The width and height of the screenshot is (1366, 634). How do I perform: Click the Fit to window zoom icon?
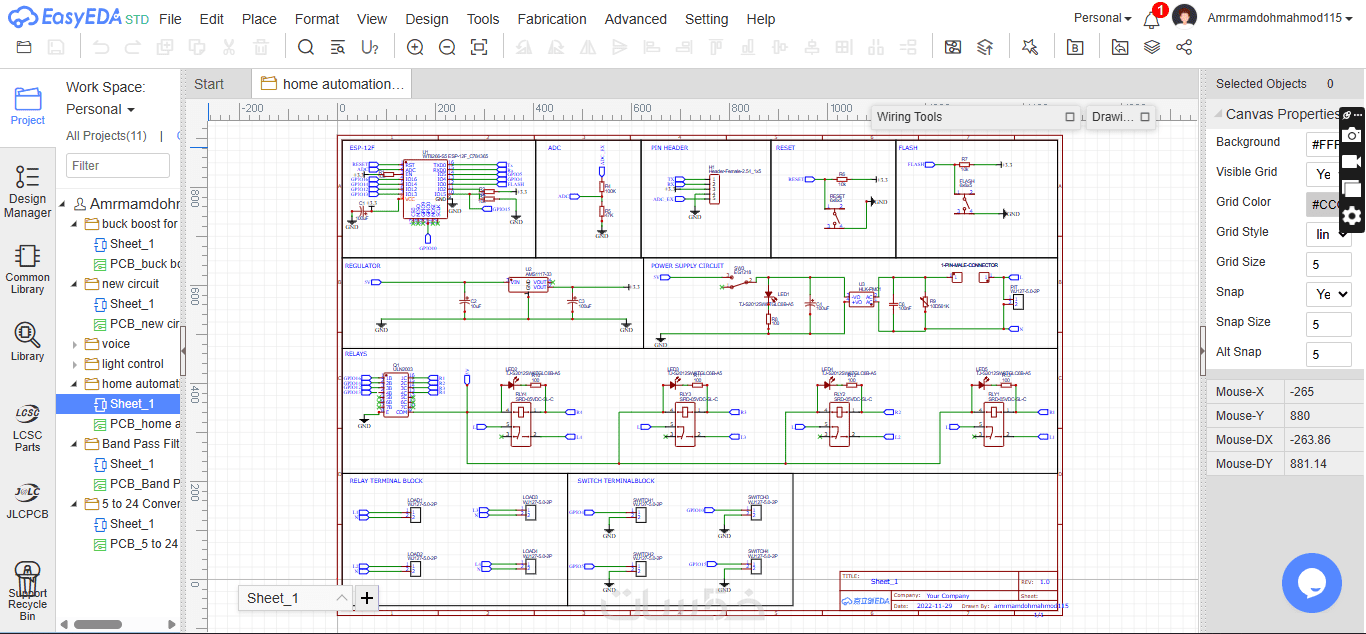pos(479,47)
